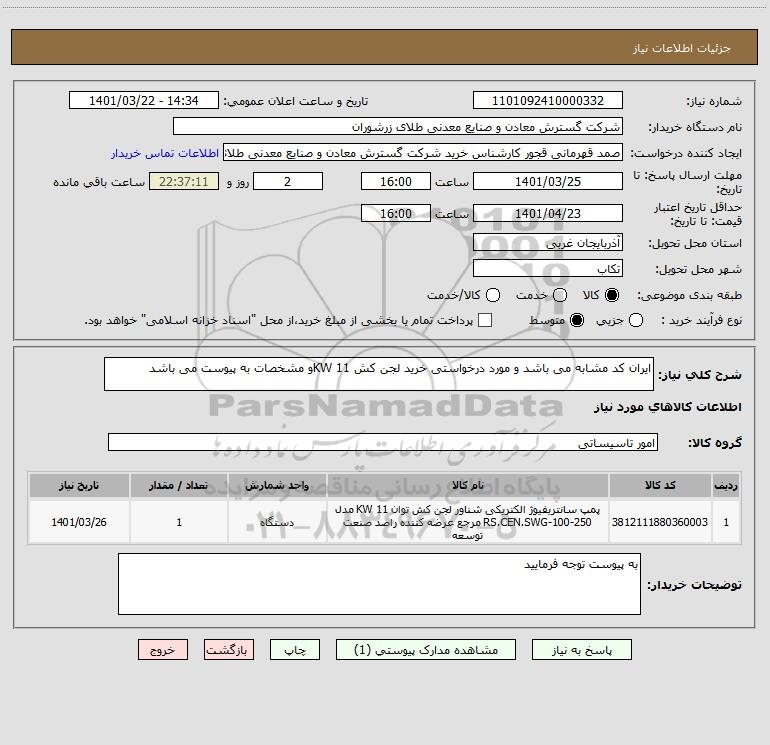770x745 pixels.
Task: Click the خروج exit button
Action: pos(163,650)
